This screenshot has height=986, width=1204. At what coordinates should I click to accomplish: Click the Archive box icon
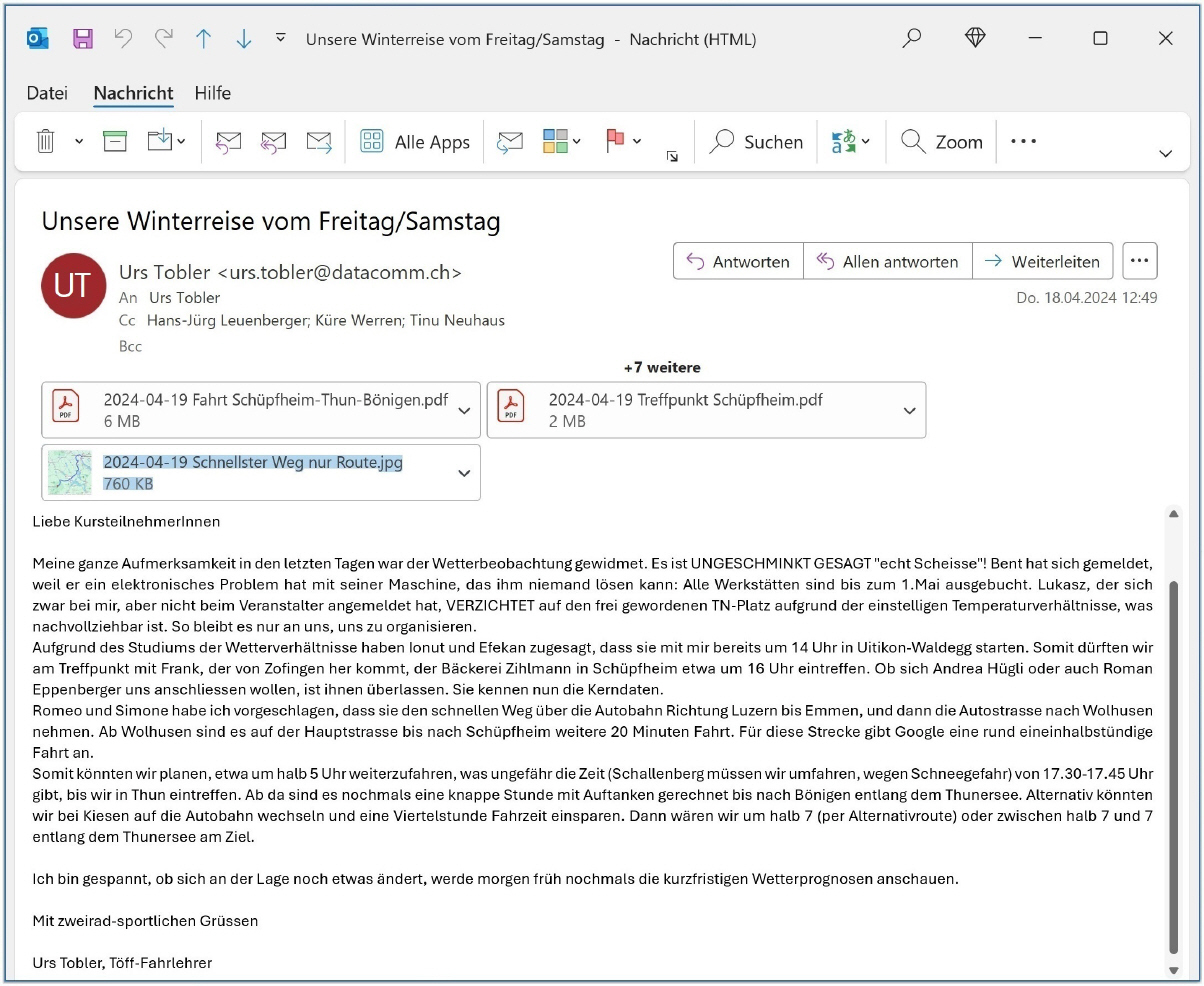click(115, 142)
